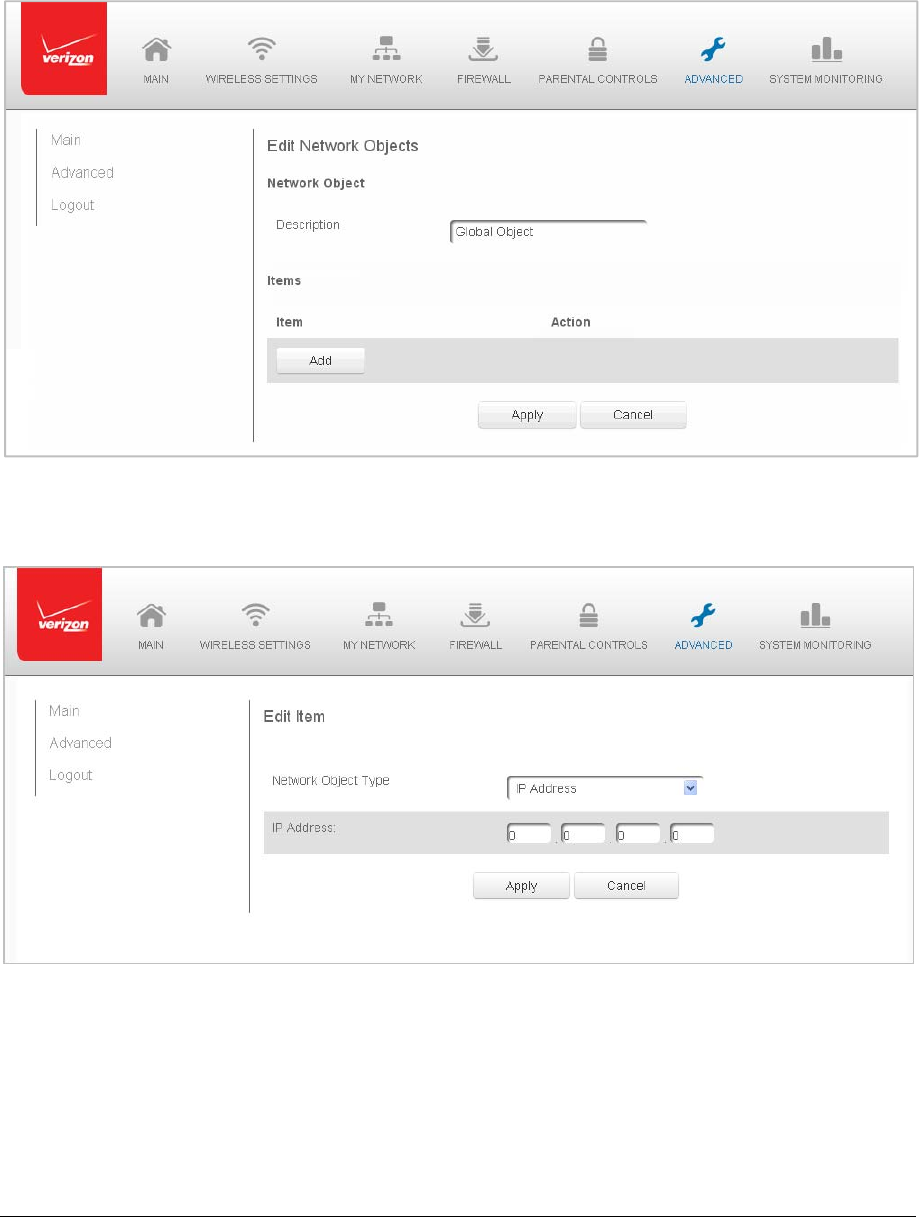Open Wireless Settings wifi icon in Edit Network Objects screen

[x=261, y=49]
